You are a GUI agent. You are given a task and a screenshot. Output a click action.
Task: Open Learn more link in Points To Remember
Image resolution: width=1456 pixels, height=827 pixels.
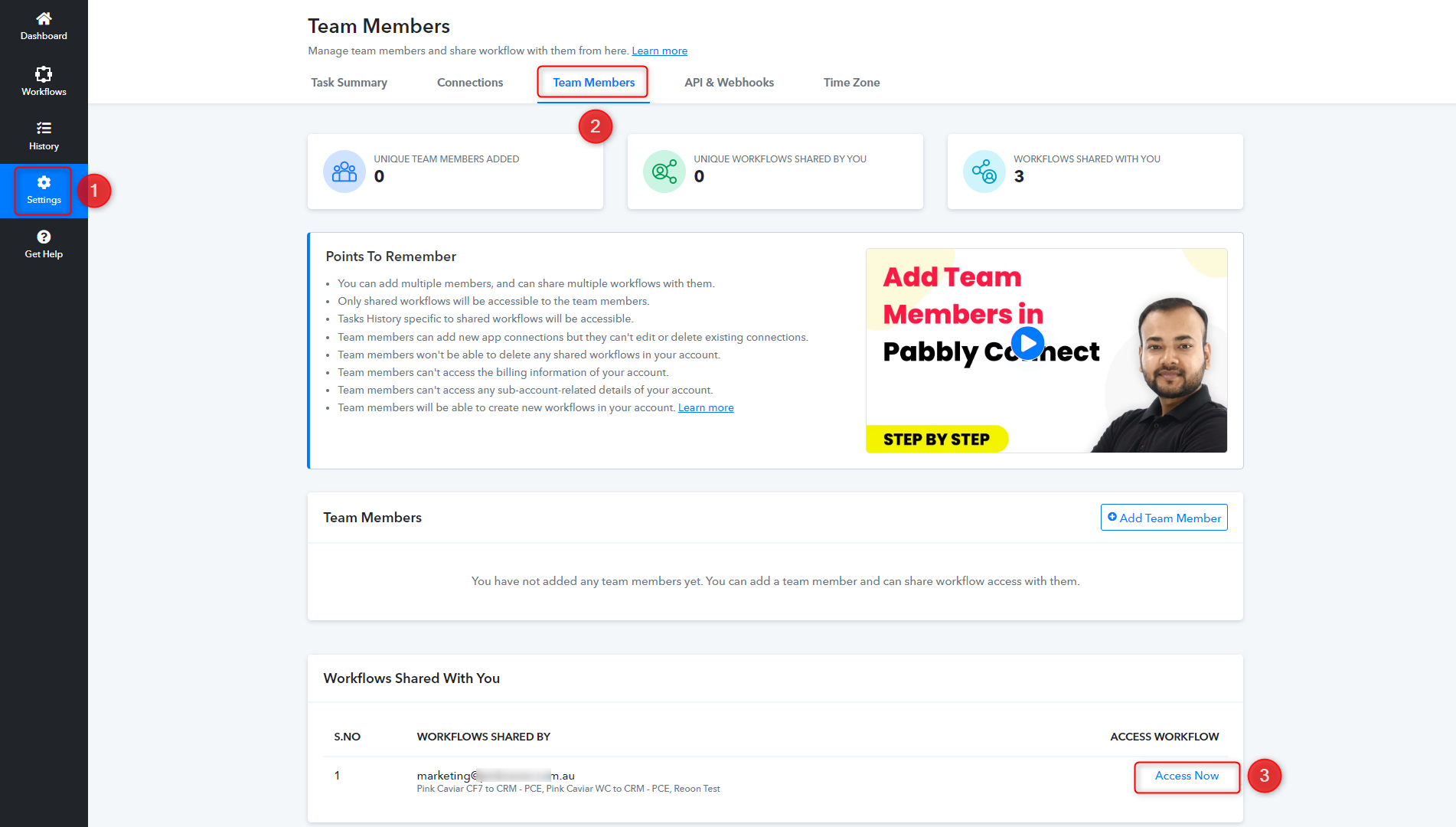coord(706,407)
